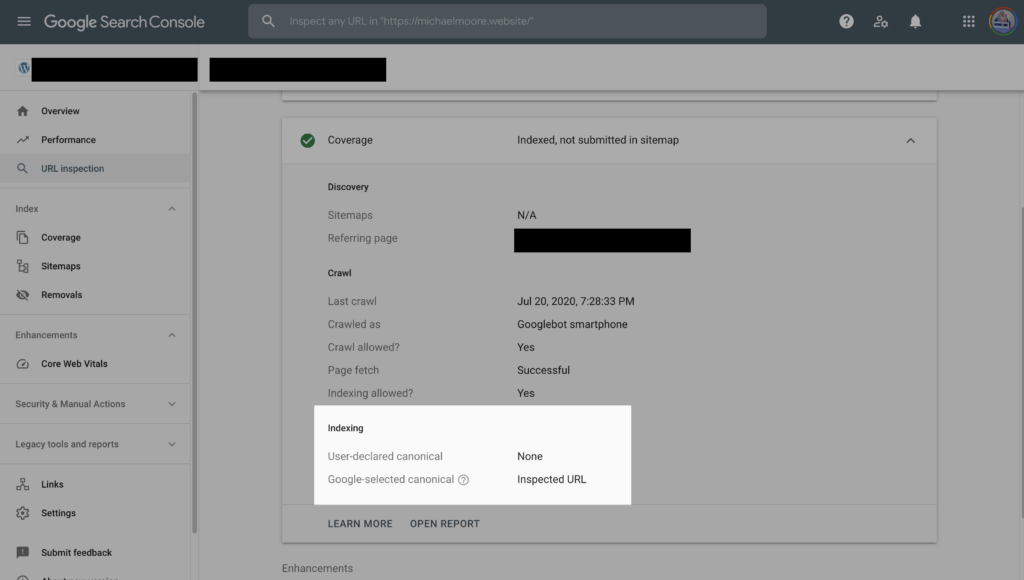The image size is (1024, 580).
Task: Click Google Search Console logo
Action: [124, 22]
